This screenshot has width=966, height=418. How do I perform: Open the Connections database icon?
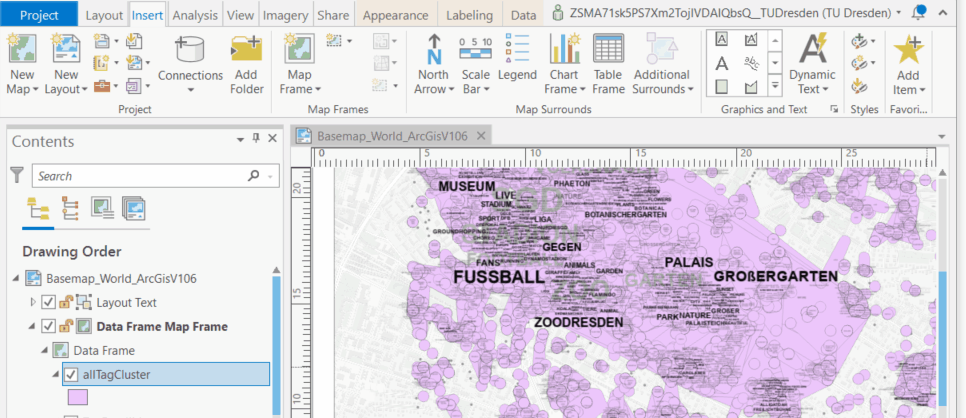[x=190, y=49]
